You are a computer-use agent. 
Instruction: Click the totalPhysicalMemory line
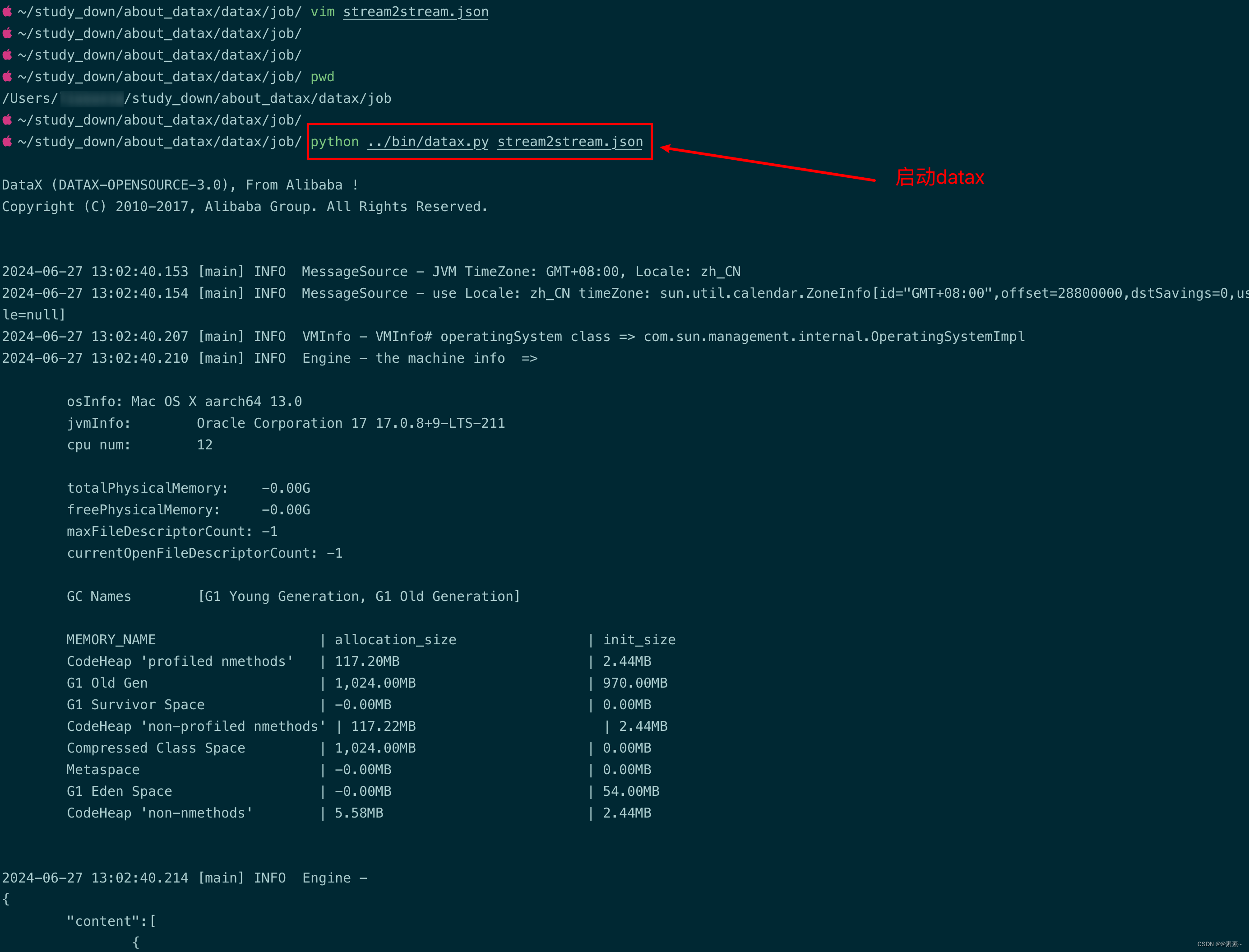point(189,489)
